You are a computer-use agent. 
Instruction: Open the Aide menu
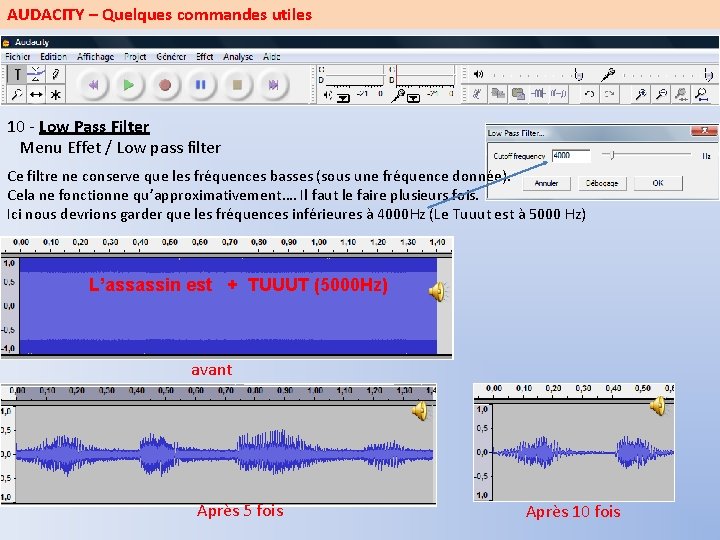(x=271, y=56)
